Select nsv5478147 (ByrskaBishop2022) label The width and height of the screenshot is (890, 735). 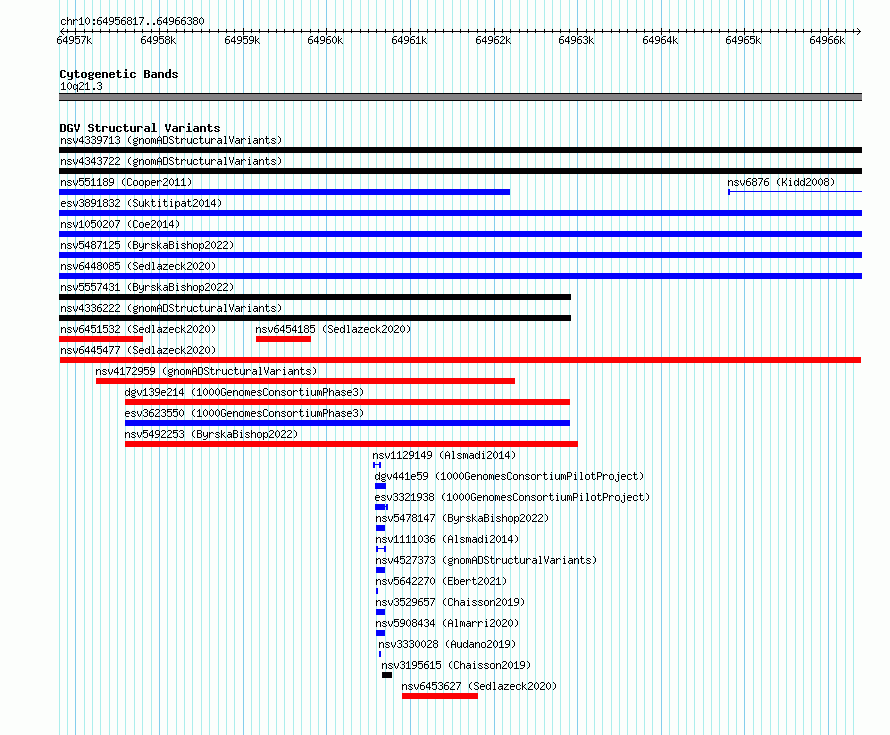462,518
